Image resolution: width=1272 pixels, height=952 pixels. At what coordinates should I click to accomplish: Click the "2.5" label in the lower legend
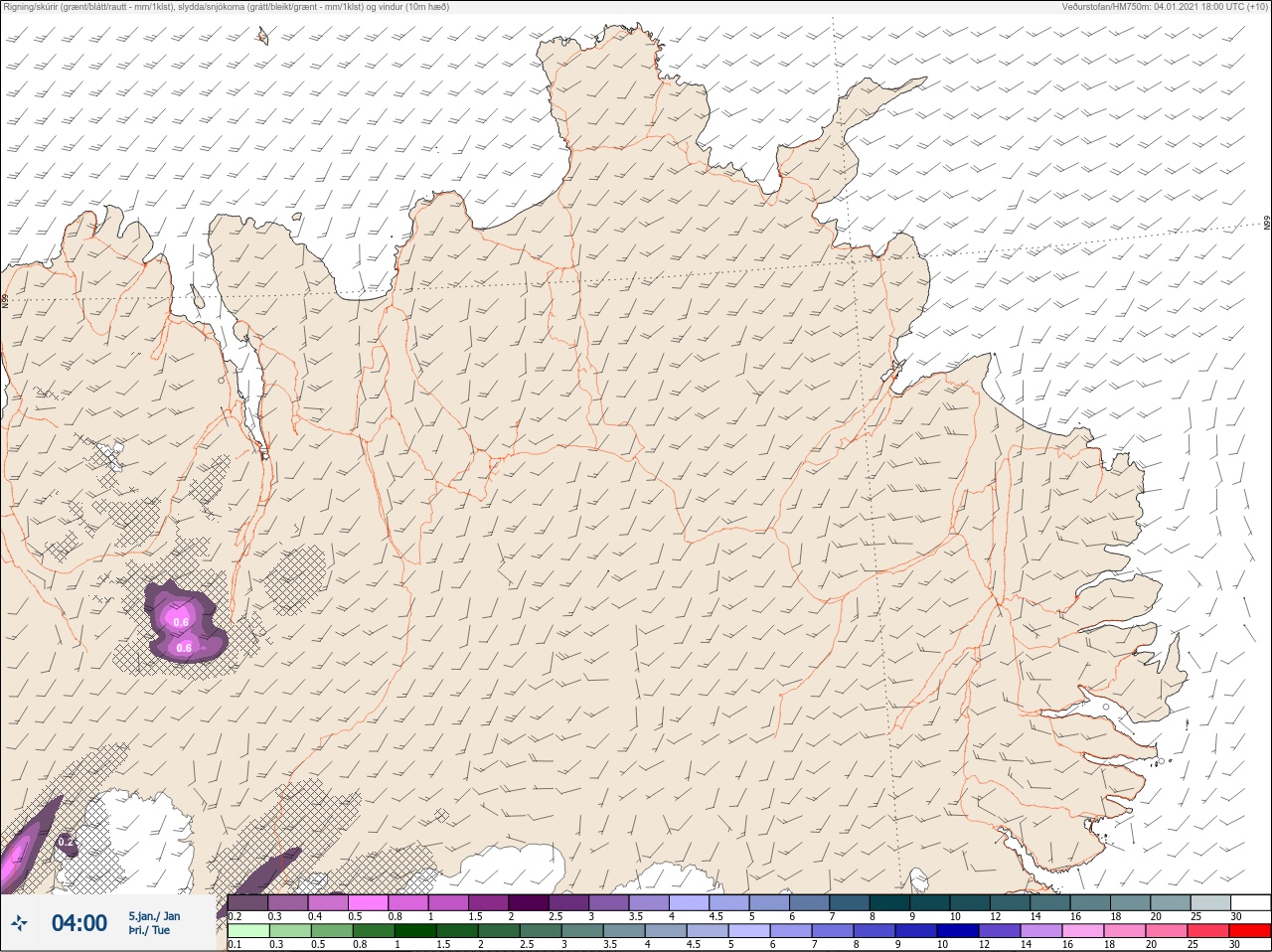(x=527, y=944)
